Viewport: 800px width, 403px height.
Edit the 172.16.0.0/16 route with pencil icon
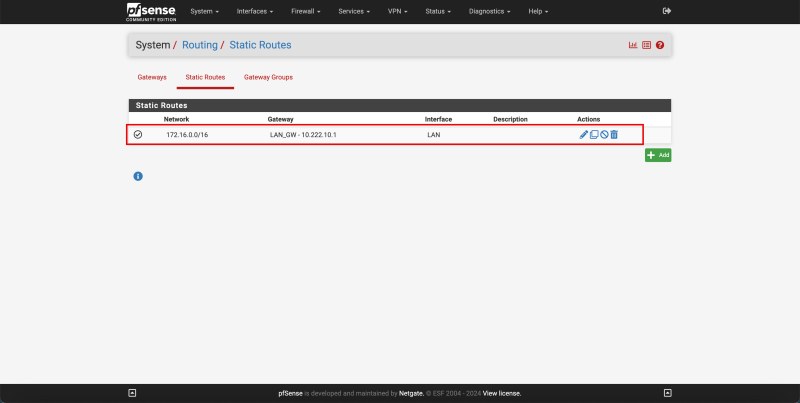[x=584, y=134]
